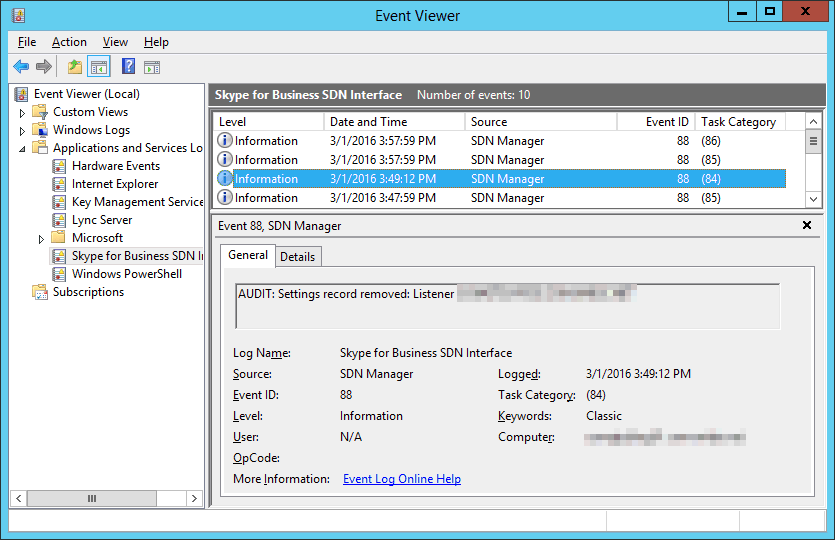Click the Key Management Service log icon
This screenshot has height=540, width=835.
pyautogui.click(x=59, y=202)
